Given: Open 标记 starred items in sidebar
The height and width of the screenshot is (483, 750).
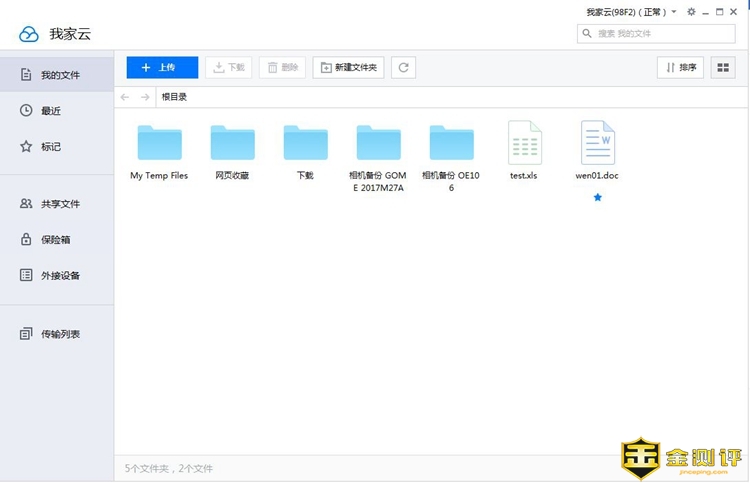Looking at the screenshot, I should pyautogui.click(x=50, y=146).
